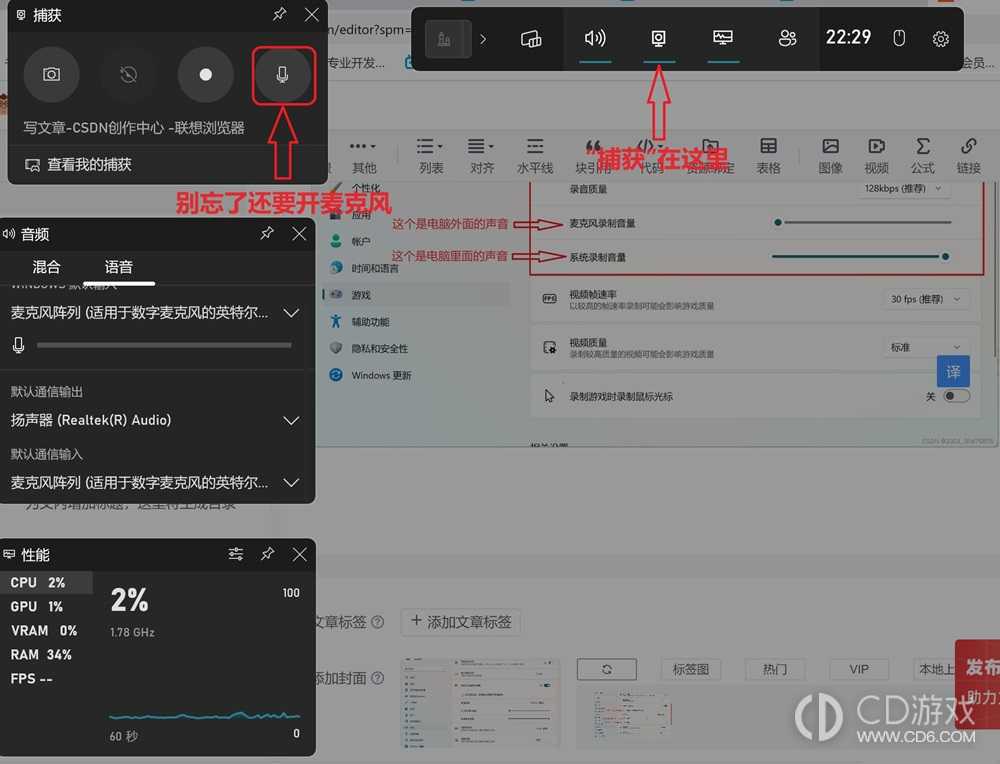Pin the 音频 panel with the pin icon

[266, 233]
